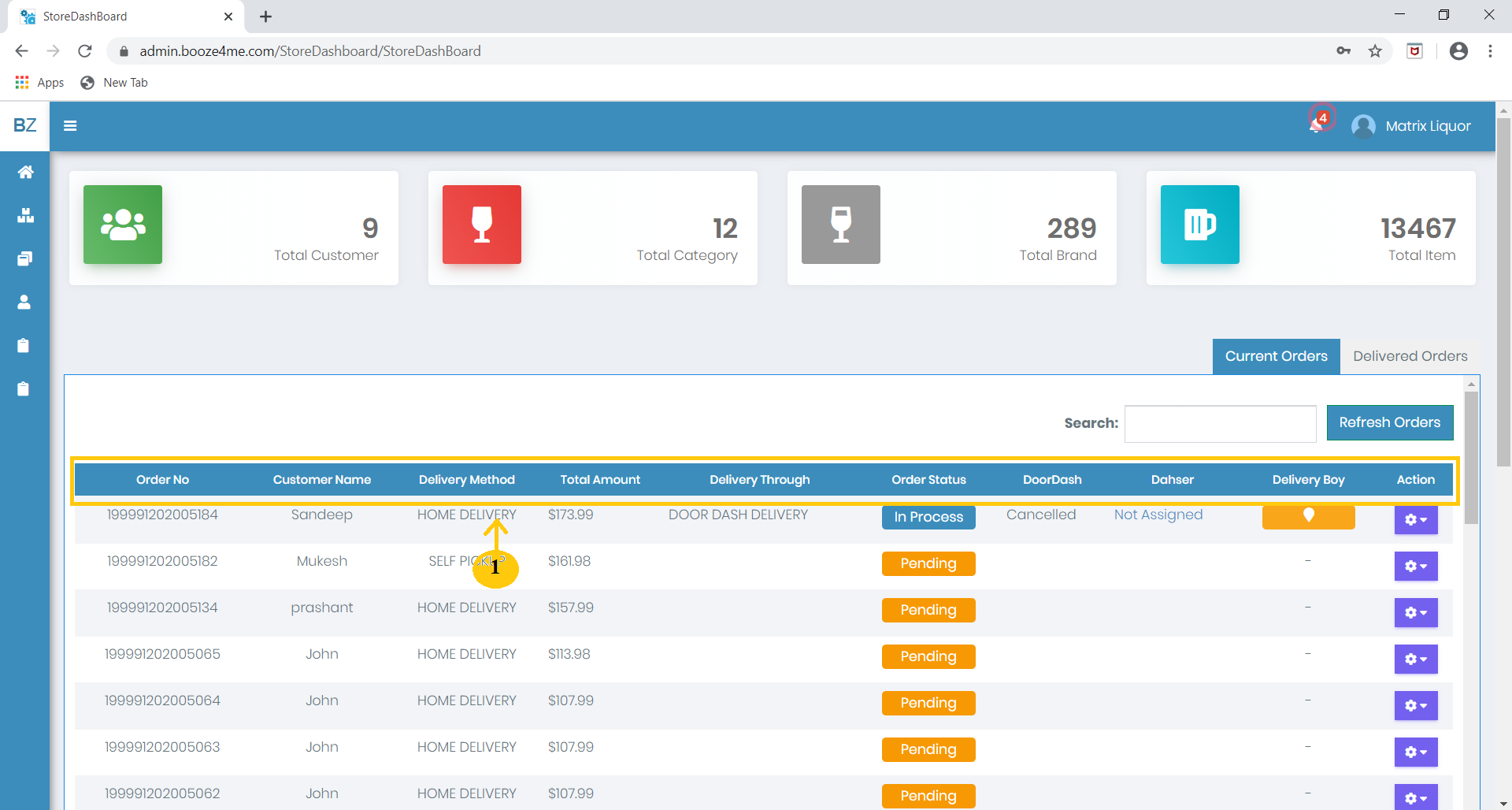Image resolution: width=1512 pixels, height=810 pixels.
Task: Open the boxes inventory icon in the sidebar
Action: [25, 215]
